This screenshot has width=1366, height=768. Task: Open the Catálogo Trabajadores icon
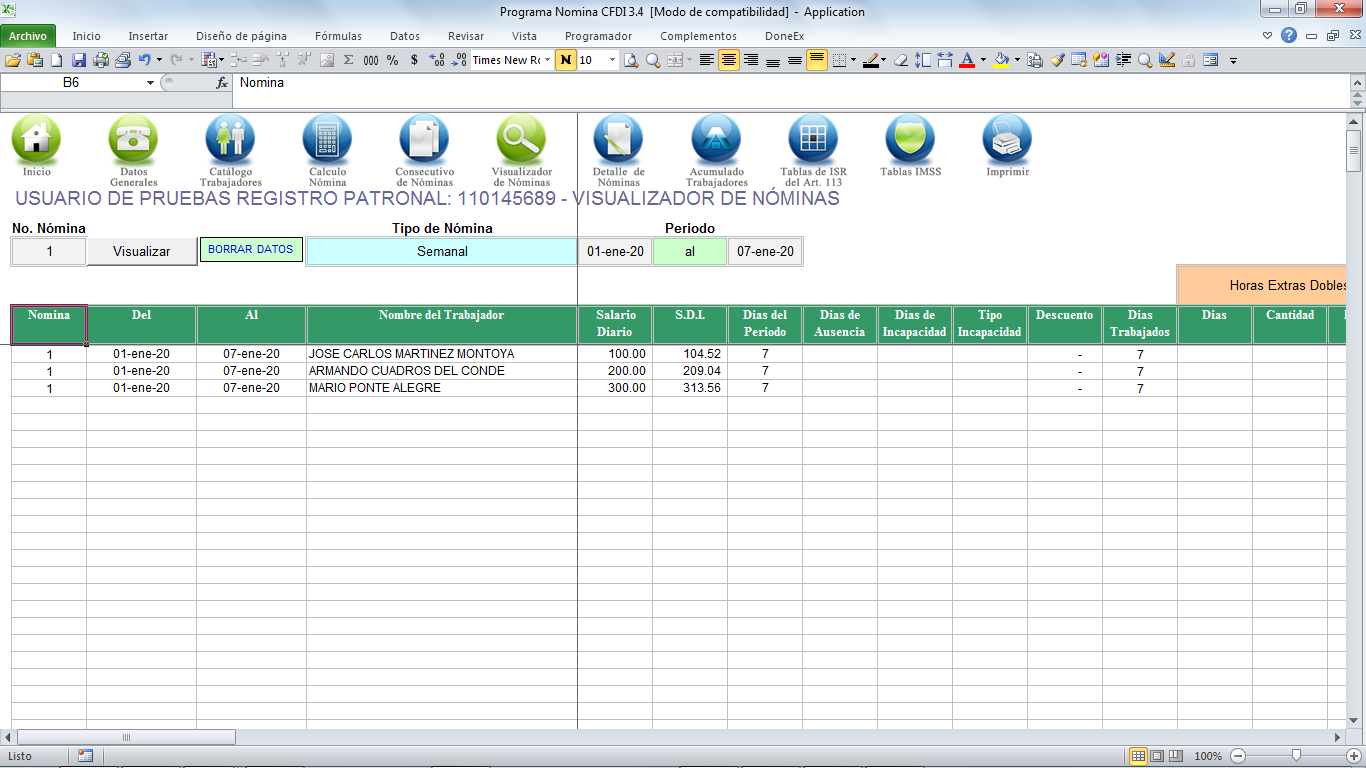[x=230, y=139]
